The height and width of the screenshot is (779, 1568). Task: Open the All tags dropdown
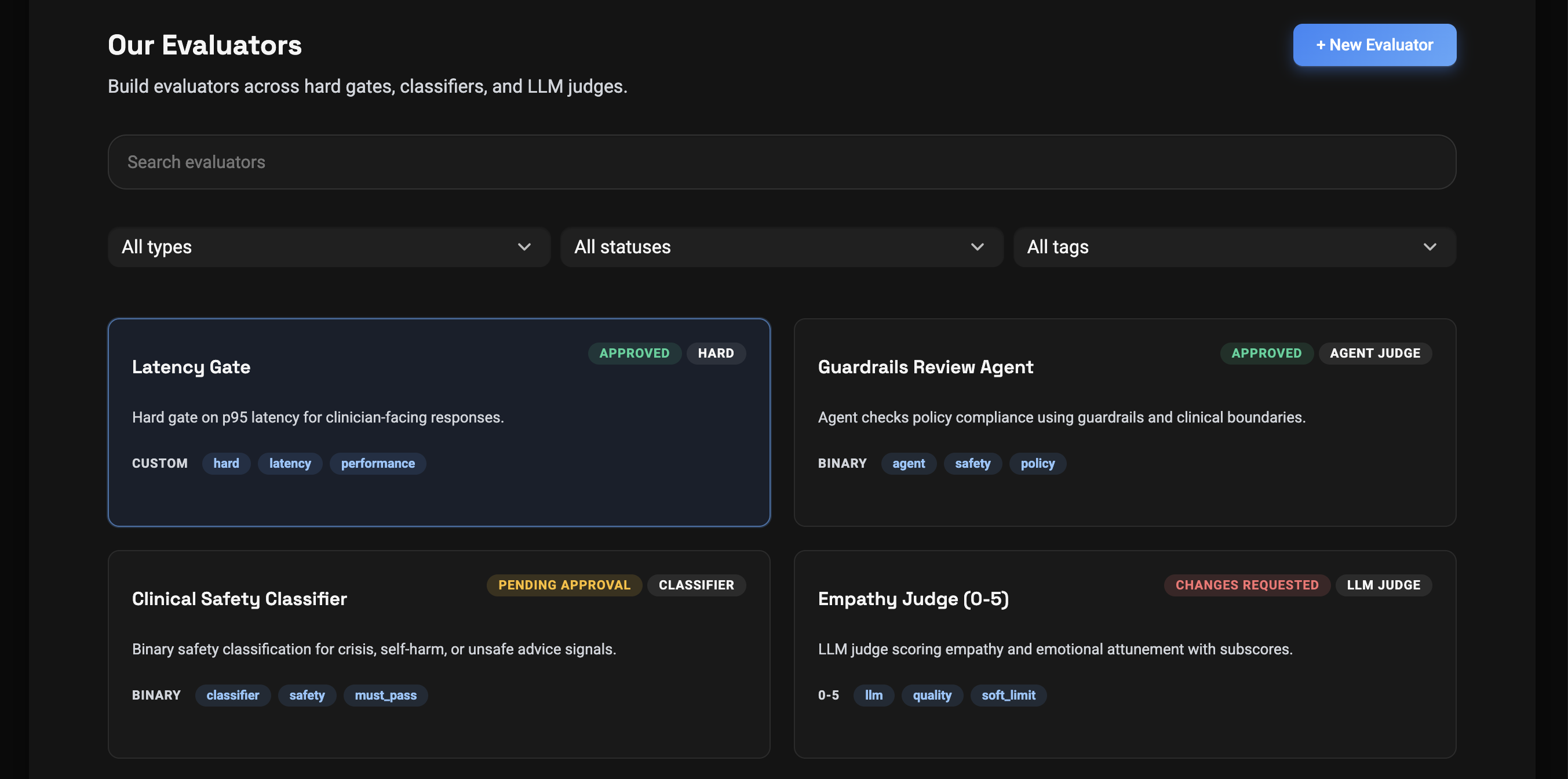(1234, 247)
